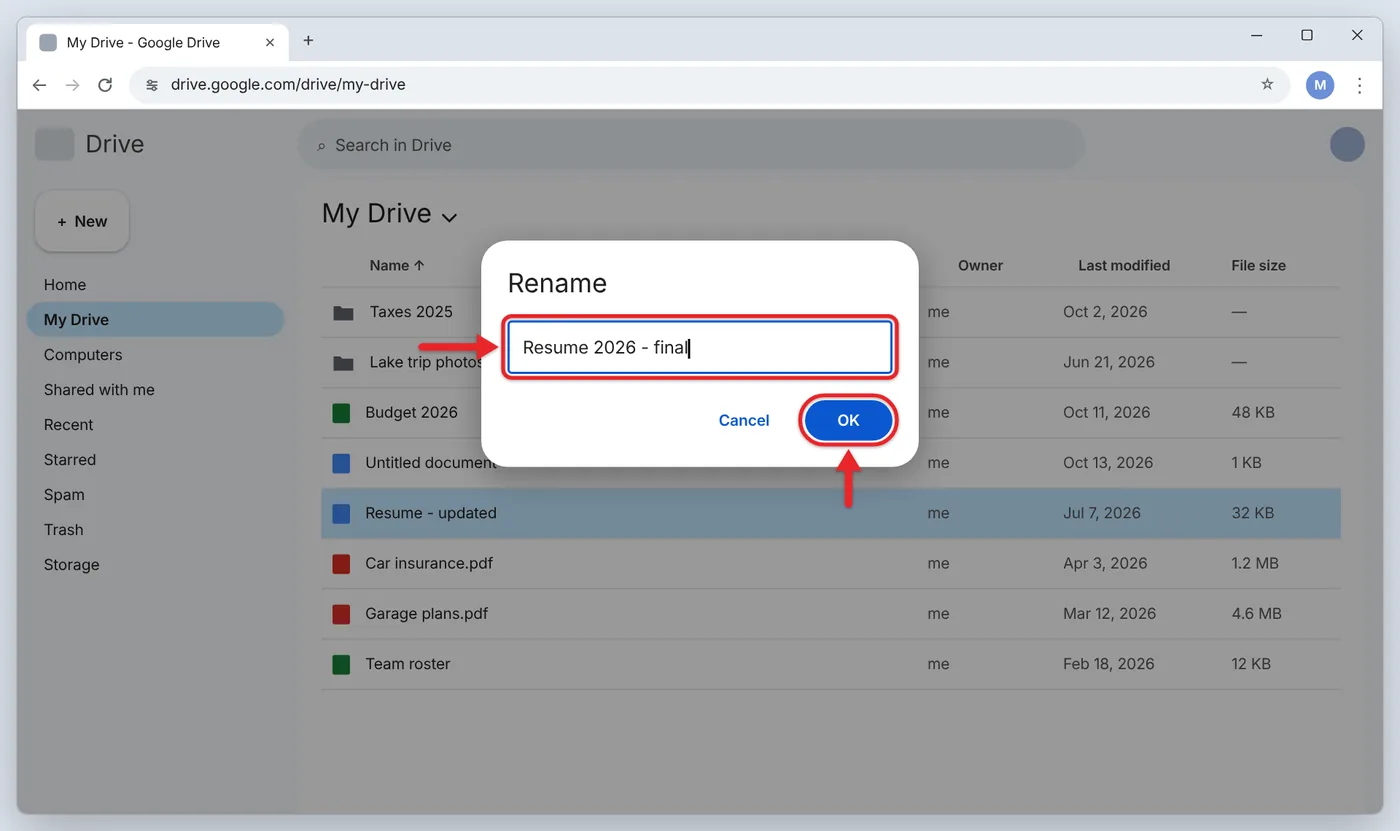Go to Home in the sidebar
The width and height of the screenshot is (1400, 831).
tap(65, 285)
